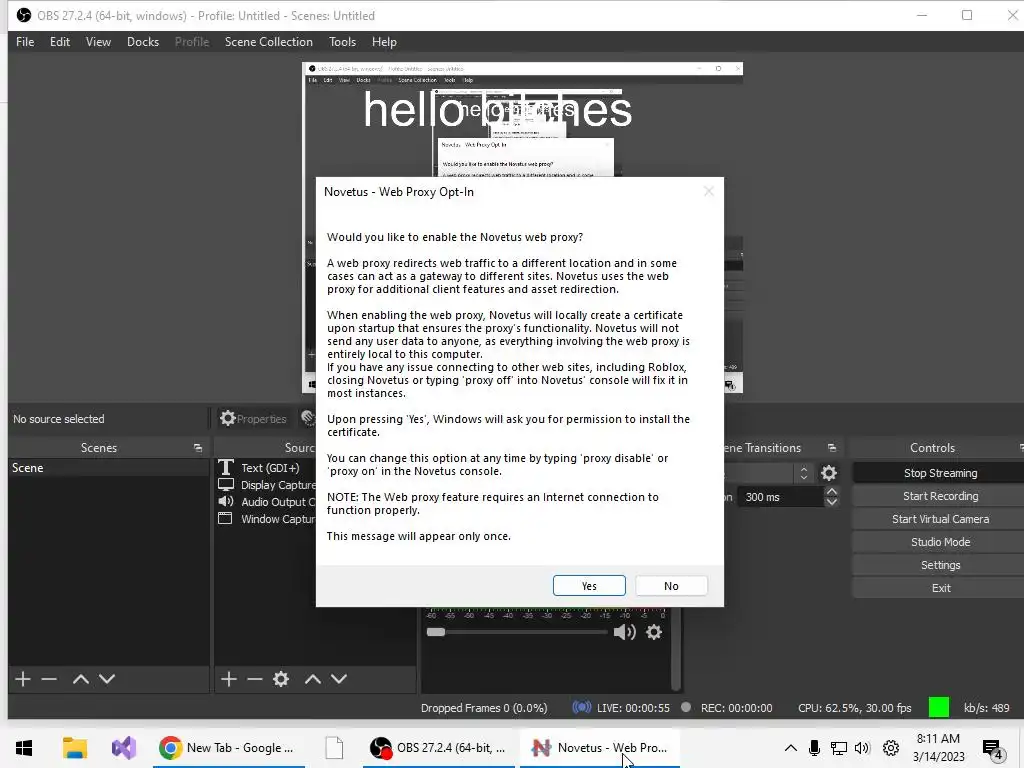Adjust the audio mixer volume slider
Viewport: 1024px width, 768px height.
(516, 632)
